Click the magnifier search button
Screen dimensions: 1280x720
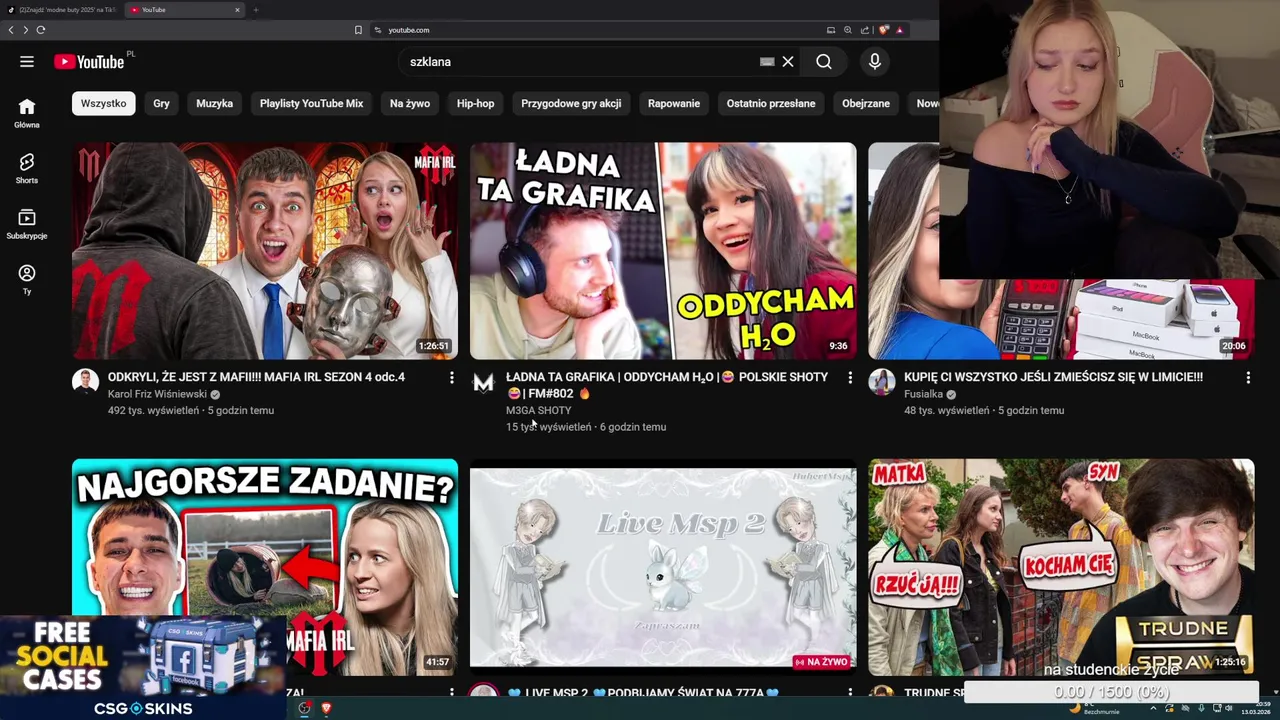(823, 62)
